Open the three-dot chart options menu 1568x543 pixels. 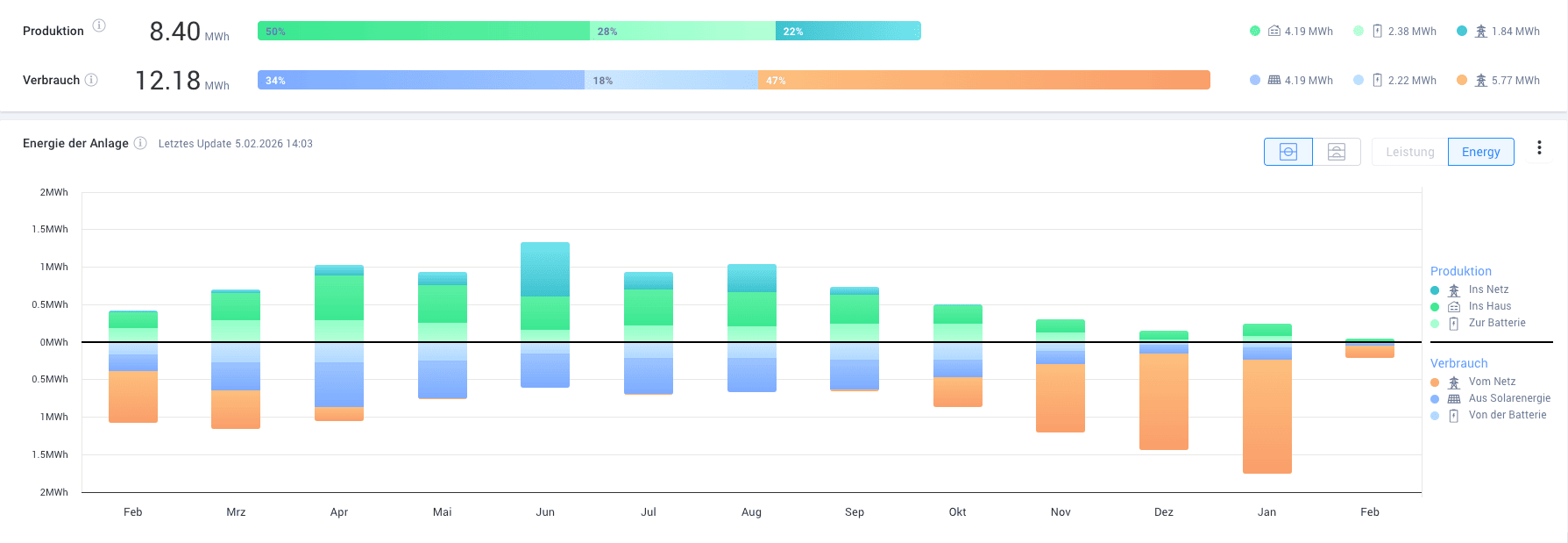(1539, 148)
